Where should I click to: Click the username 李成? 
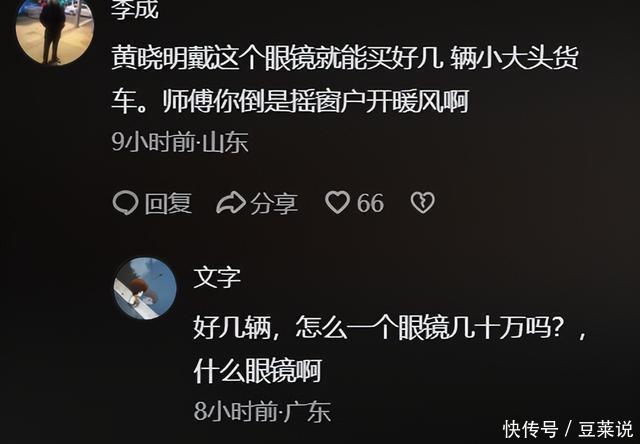point(135,9)
